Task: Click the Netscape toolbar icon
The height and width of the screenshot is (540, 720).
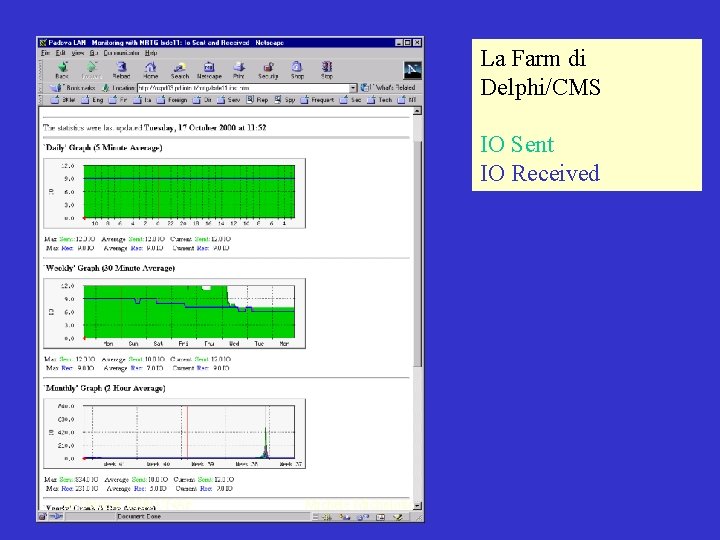Action: [209, 70]
